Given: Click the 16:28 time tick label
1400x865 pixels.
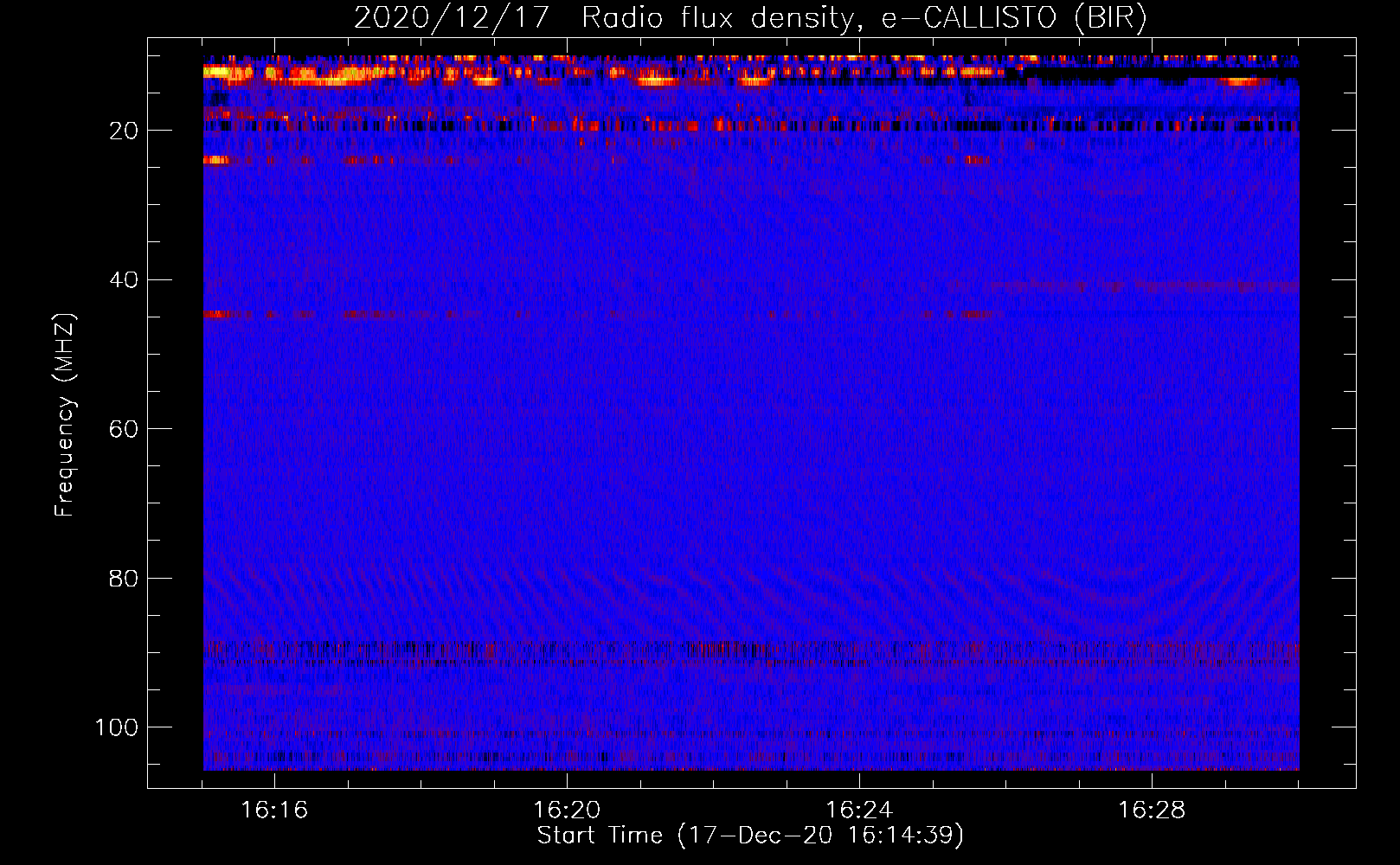Looking at the screenshot, I should point(1152,811).
